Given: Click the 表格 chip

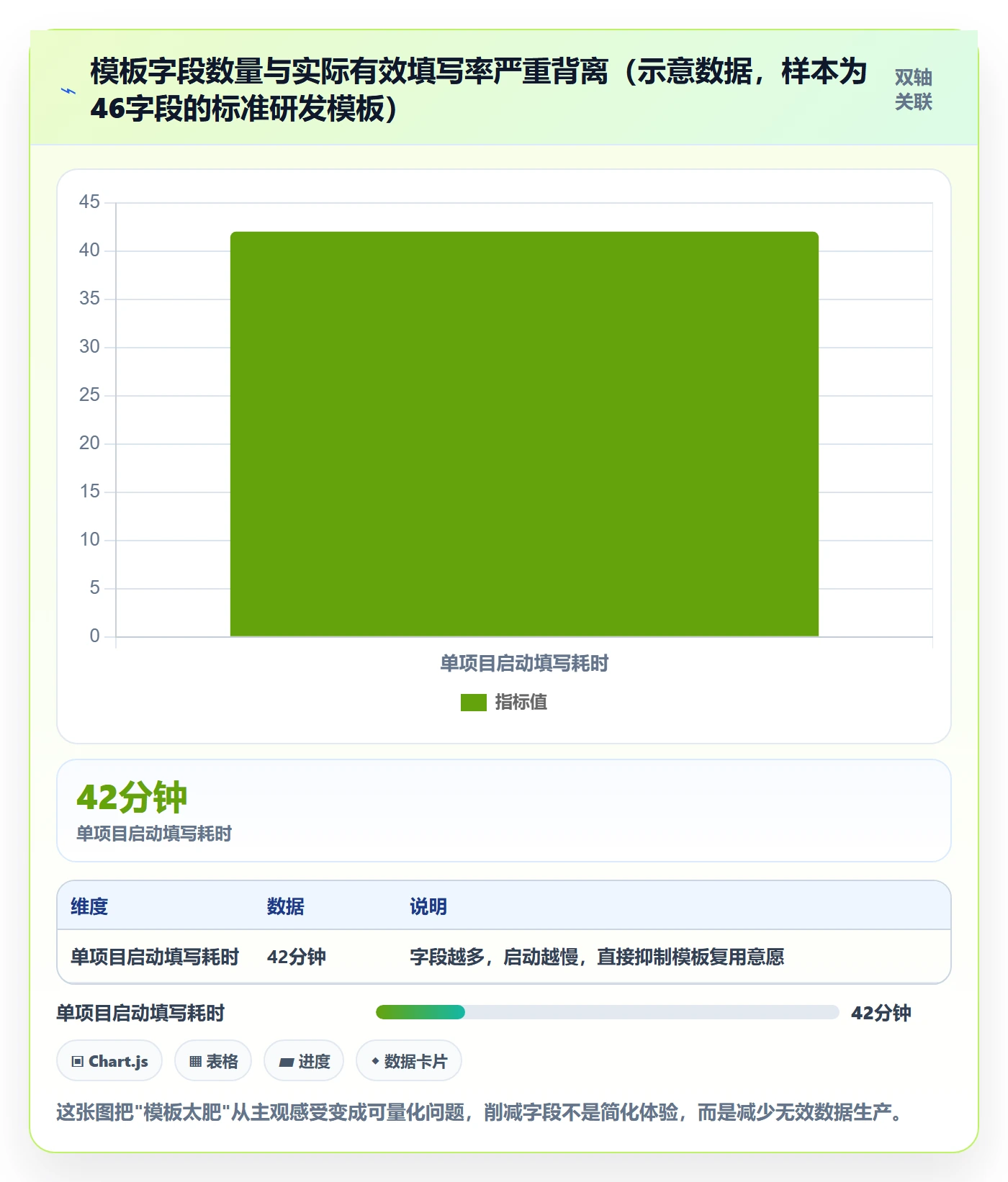Looking at the screenshot, I should 213,1061.
